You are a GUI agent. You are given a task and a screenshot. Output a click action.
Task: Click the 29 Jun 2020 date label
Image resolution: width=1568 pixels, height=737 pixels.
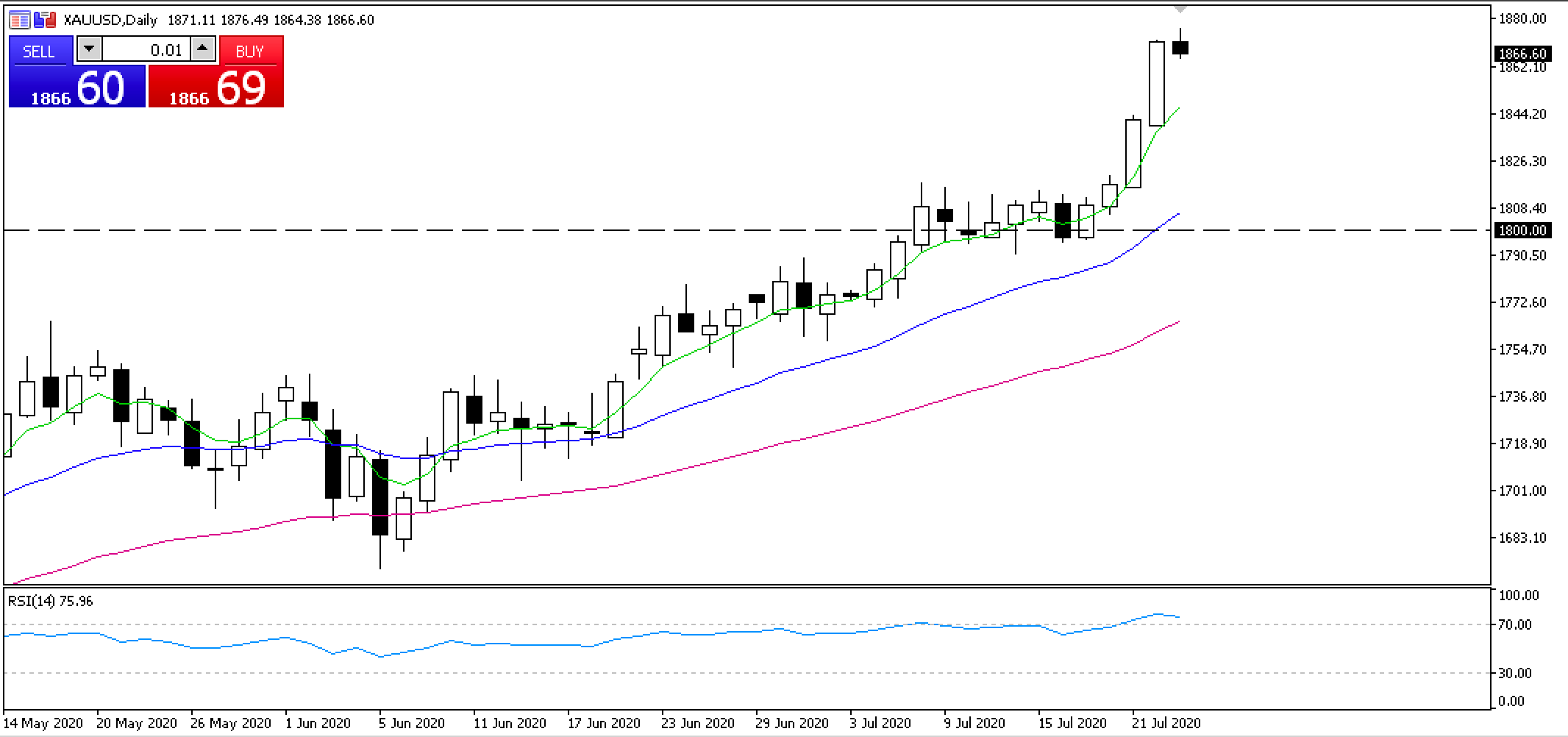[x=791, y=723]
